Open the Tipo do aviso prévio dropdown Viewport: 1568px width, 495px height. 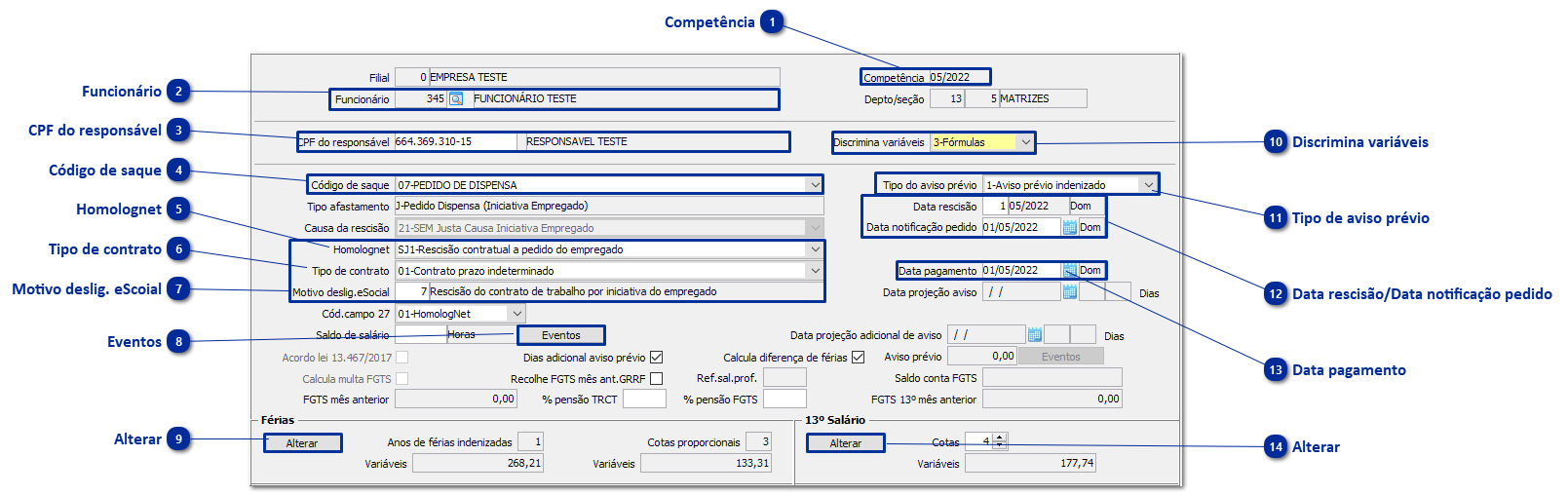[x=1149, y=184]
